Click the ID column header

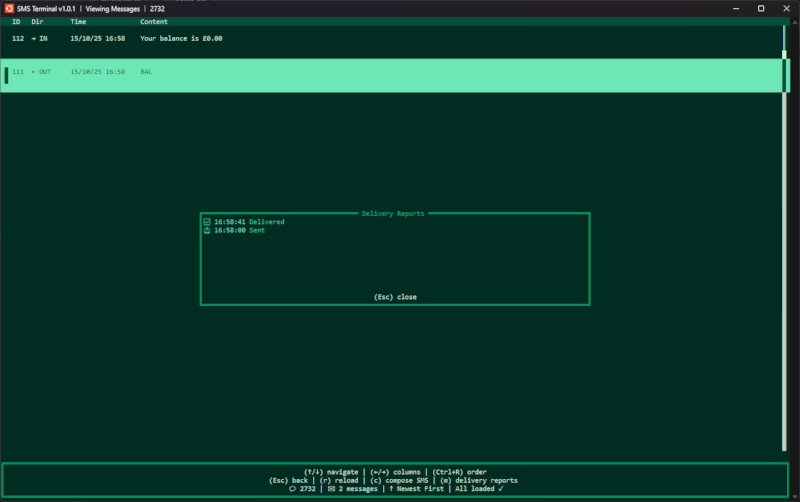(16, 21)
